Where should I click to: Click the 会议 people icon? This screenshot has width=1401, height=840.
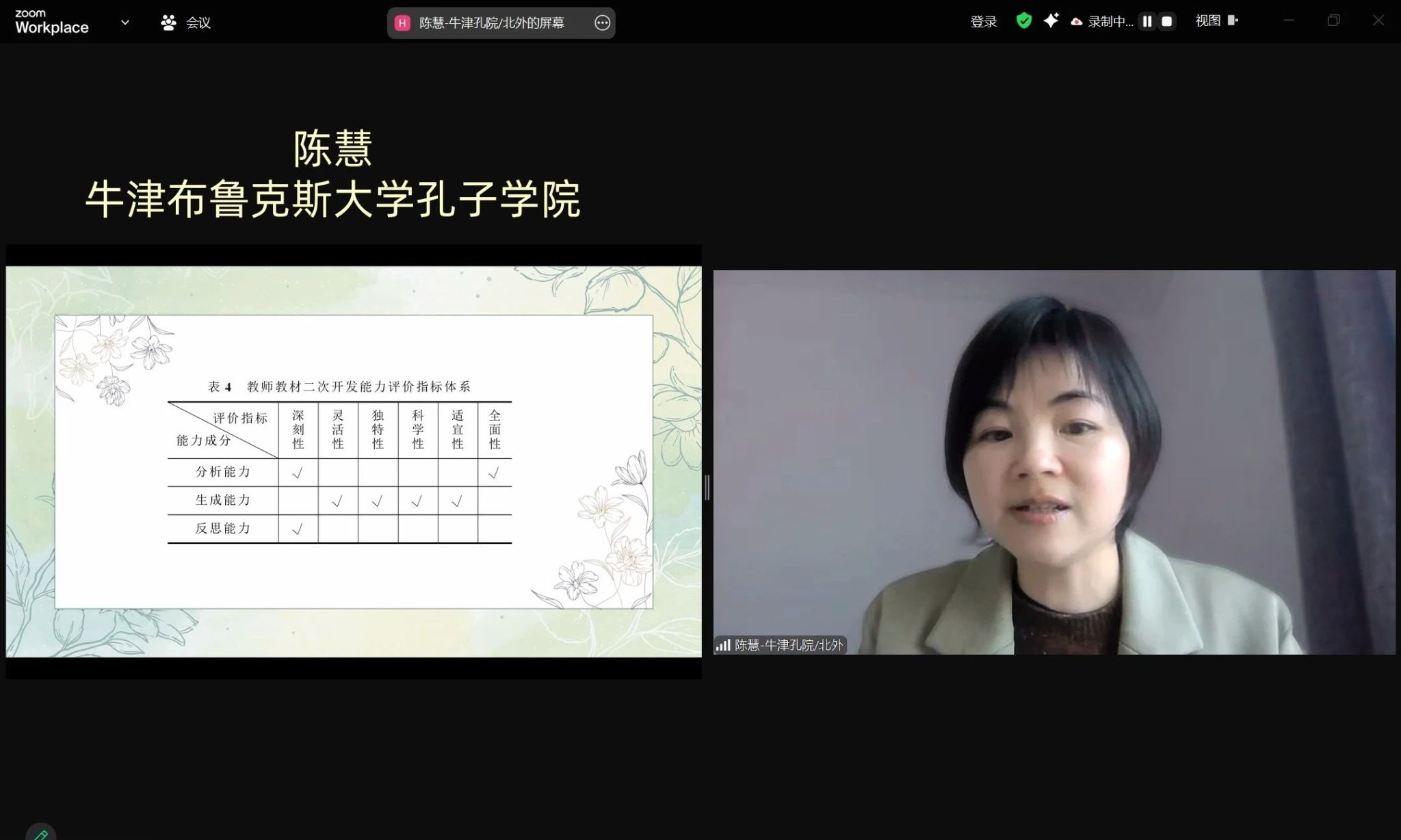pos(168,23)
